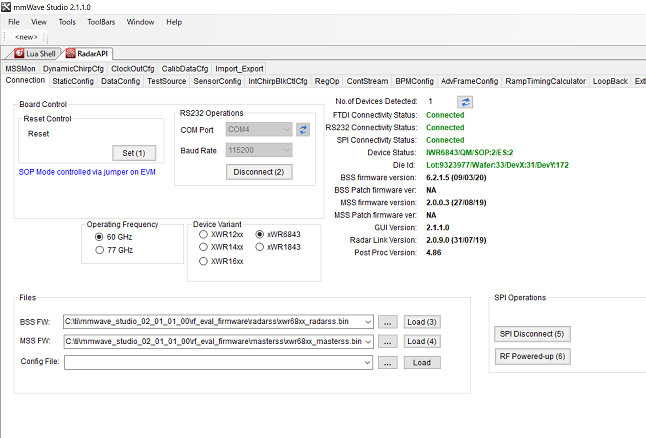Image resolution: width=646 pixels, height=438 pixels.
Task: Click Load (3) for BSS firmware
Action: [422, 322]
